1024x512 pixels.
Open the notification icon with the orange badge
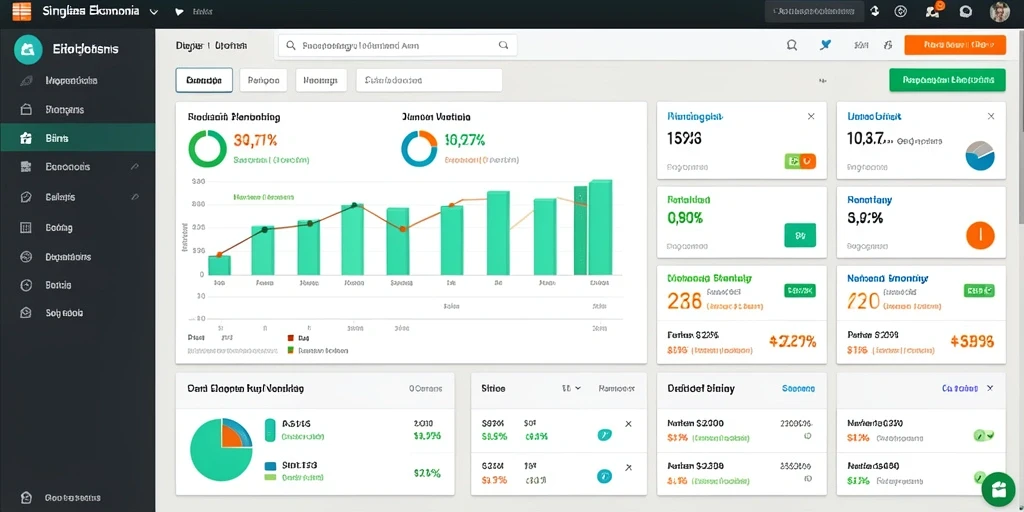[933, 11]
